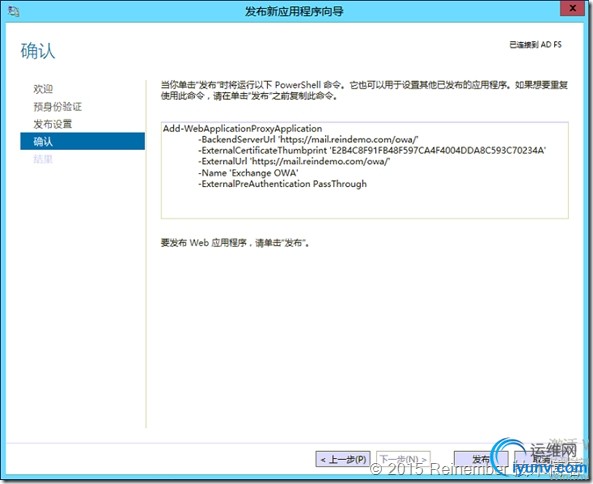
Task: Click 发布 to publish the application
Action: [x=481, y=459]
